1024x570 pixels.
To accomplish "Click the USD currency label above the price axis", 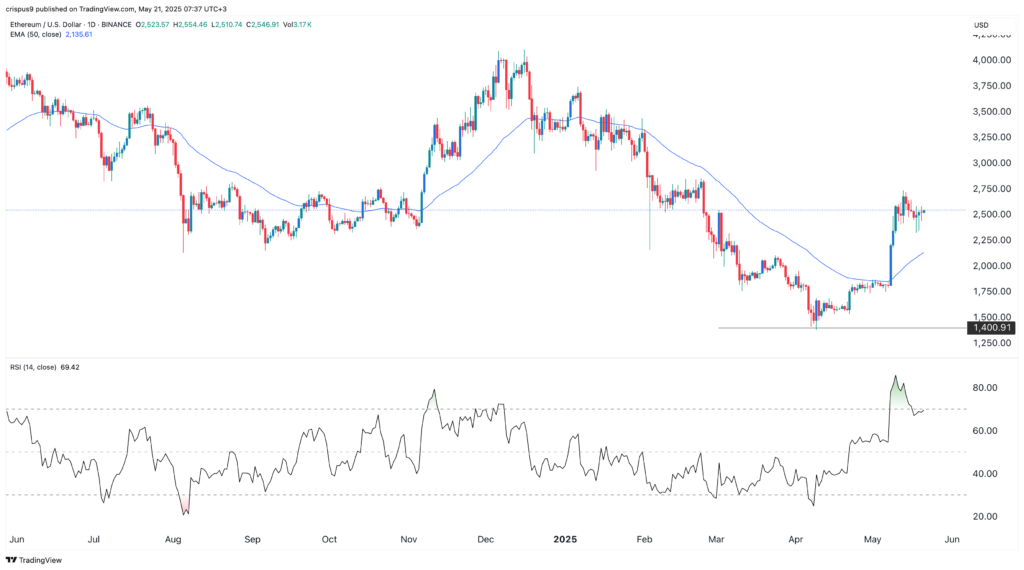I will 985,23.
